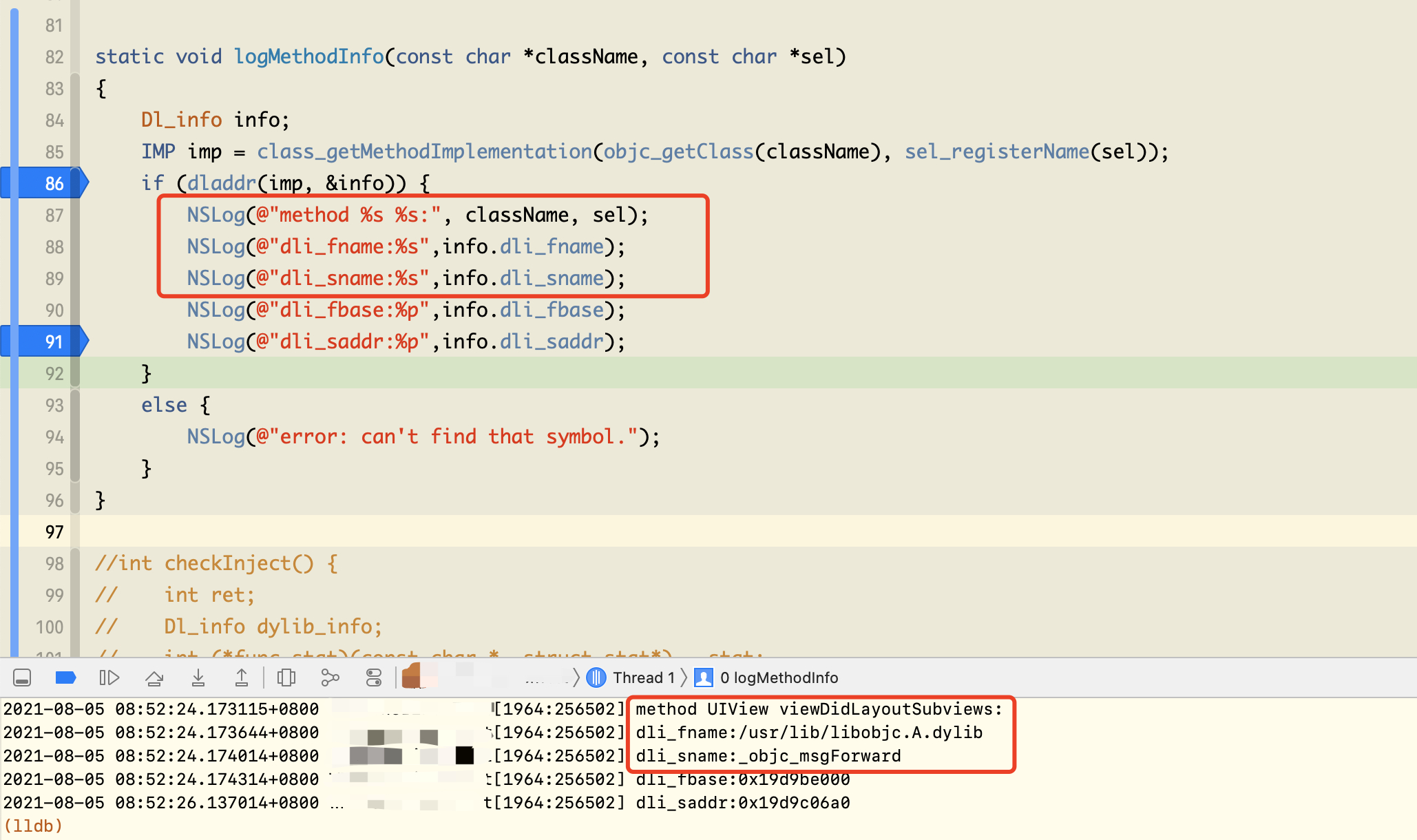Open the Environment Overrides switch icon
Viewport: 1417px width, 840px height.
click(374, 678)
